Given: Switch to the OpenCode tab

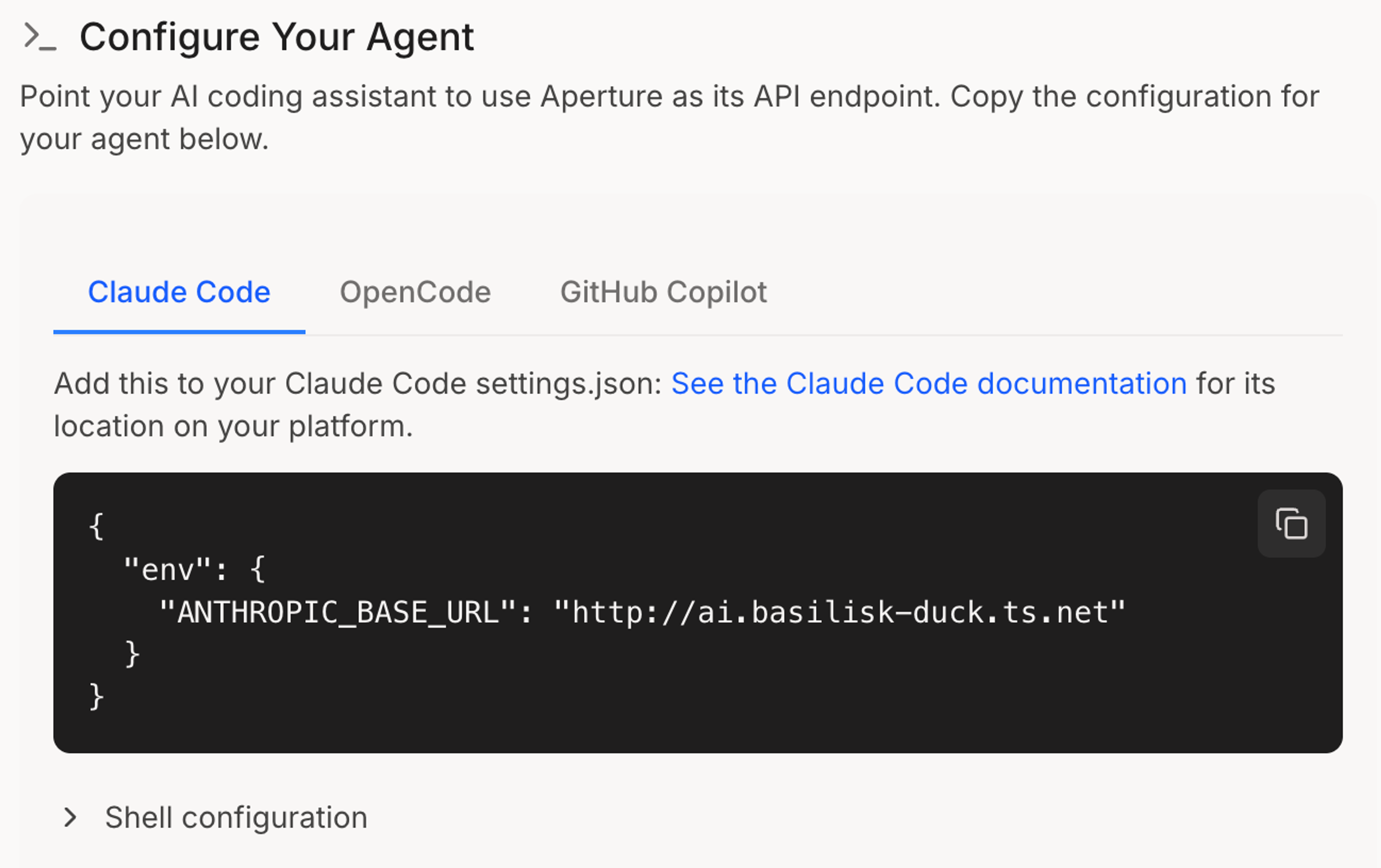Looking at the screenshot, I should [x=415, y=292].
